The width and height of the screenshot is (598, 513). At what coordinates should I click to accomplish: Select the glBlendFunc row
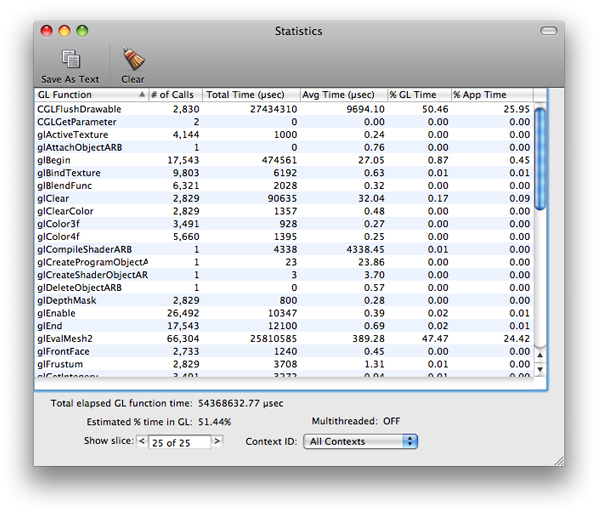pos(284,186)
